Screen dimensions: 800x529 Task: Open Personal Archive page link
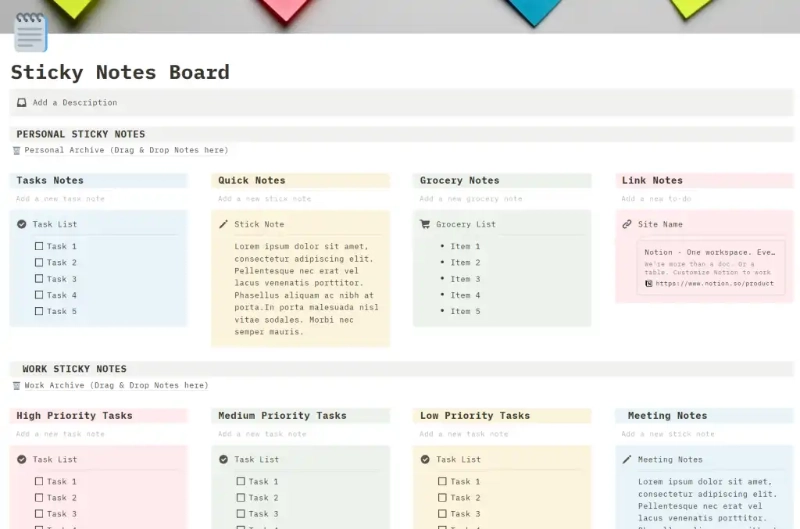[126, 150]
